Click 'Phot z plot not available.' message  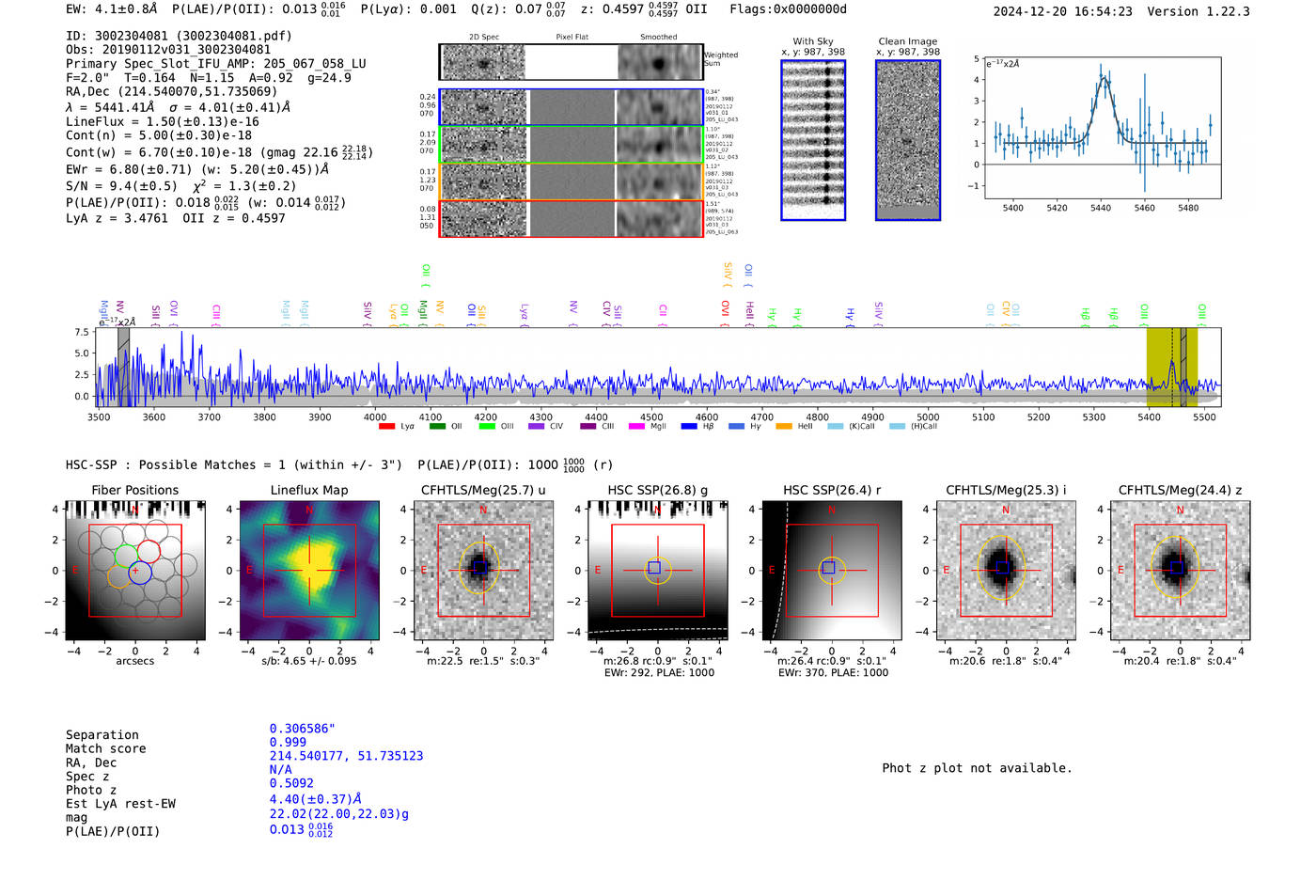977,768
